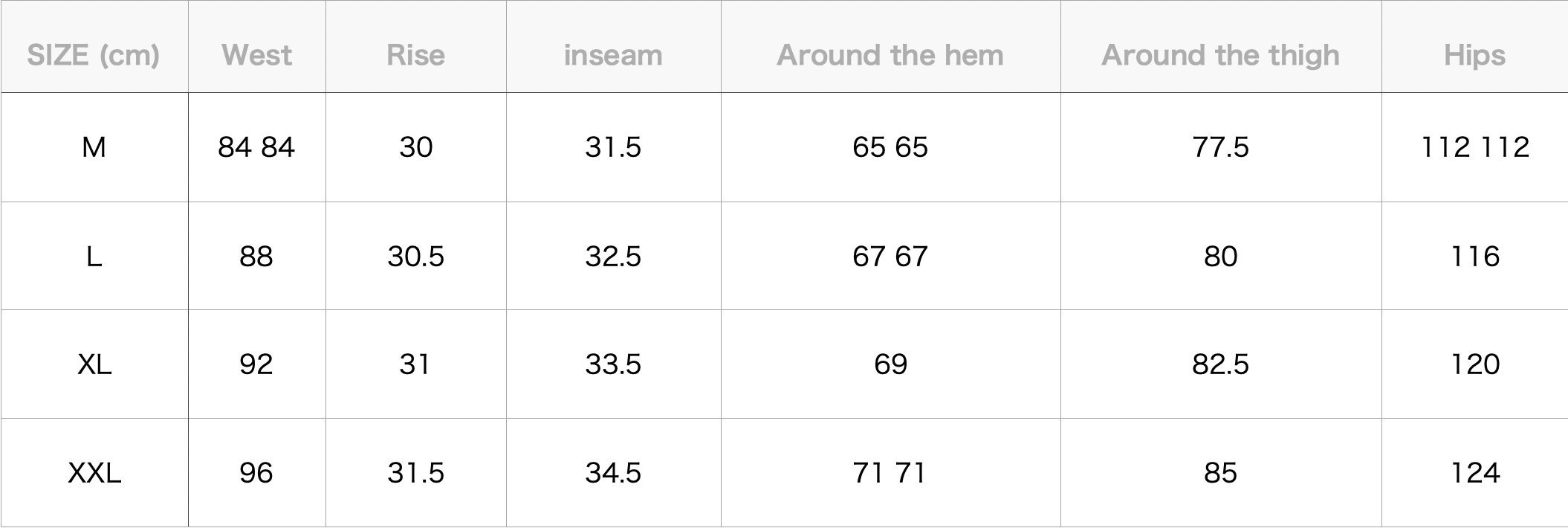Click the Around the thigh header
Image resolution: width=1568 pixels, height=528 pixels.
coord(1220,55)
